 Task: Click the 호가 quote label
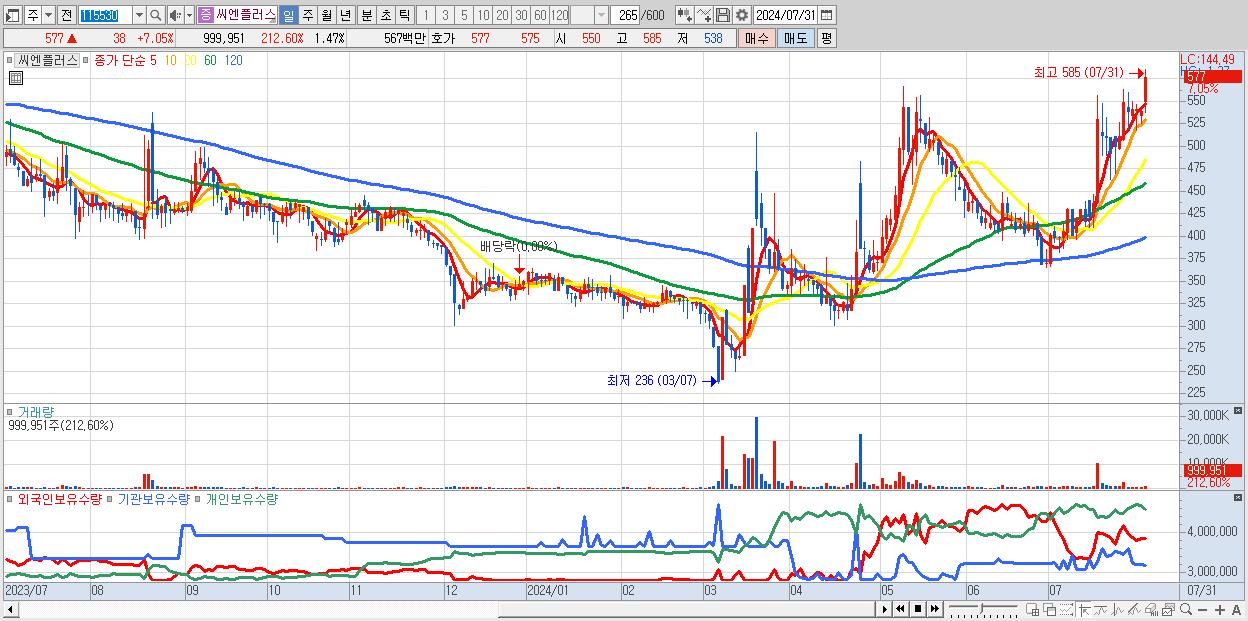point(443,38)
